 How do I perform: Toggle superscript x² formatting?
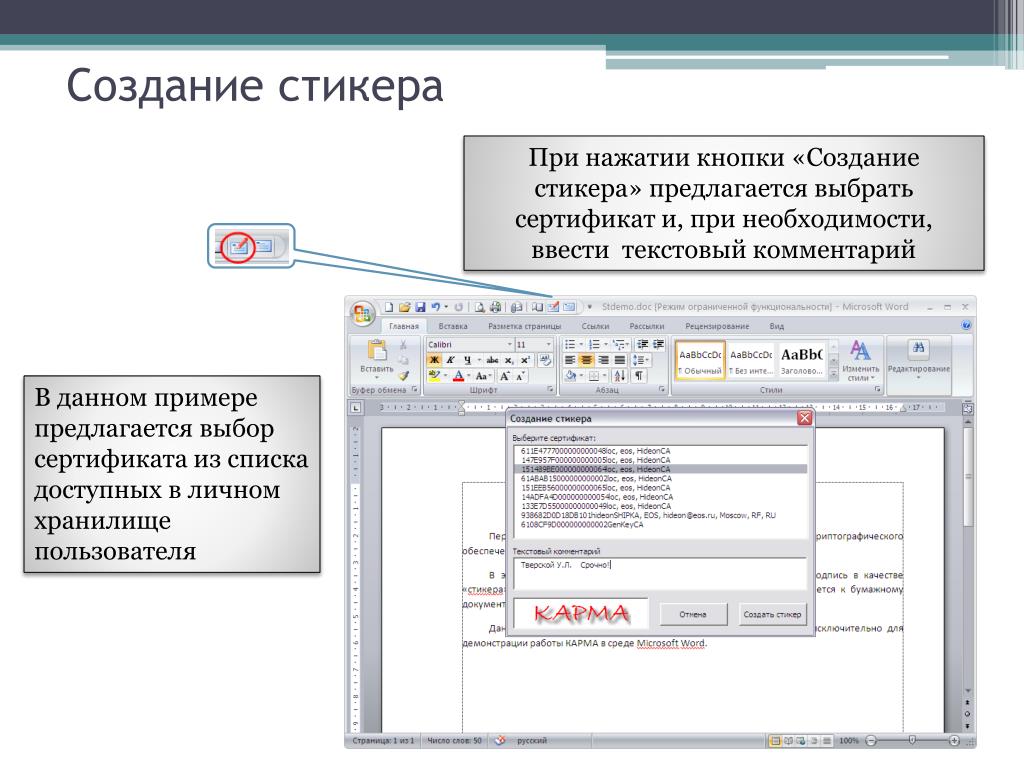(524, 360)
